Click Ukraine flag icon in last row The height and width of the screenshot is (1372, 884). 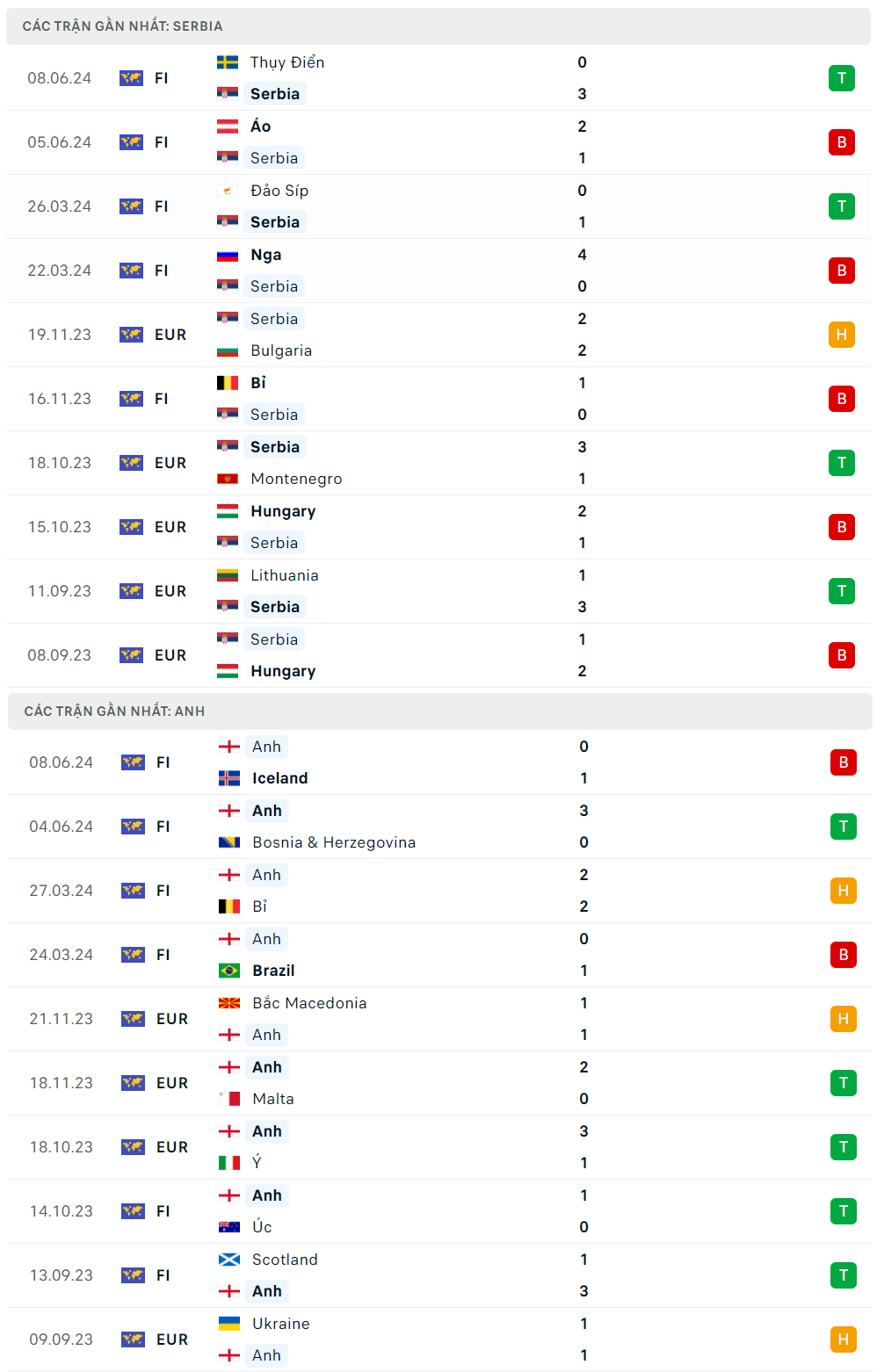[229, 1324]
